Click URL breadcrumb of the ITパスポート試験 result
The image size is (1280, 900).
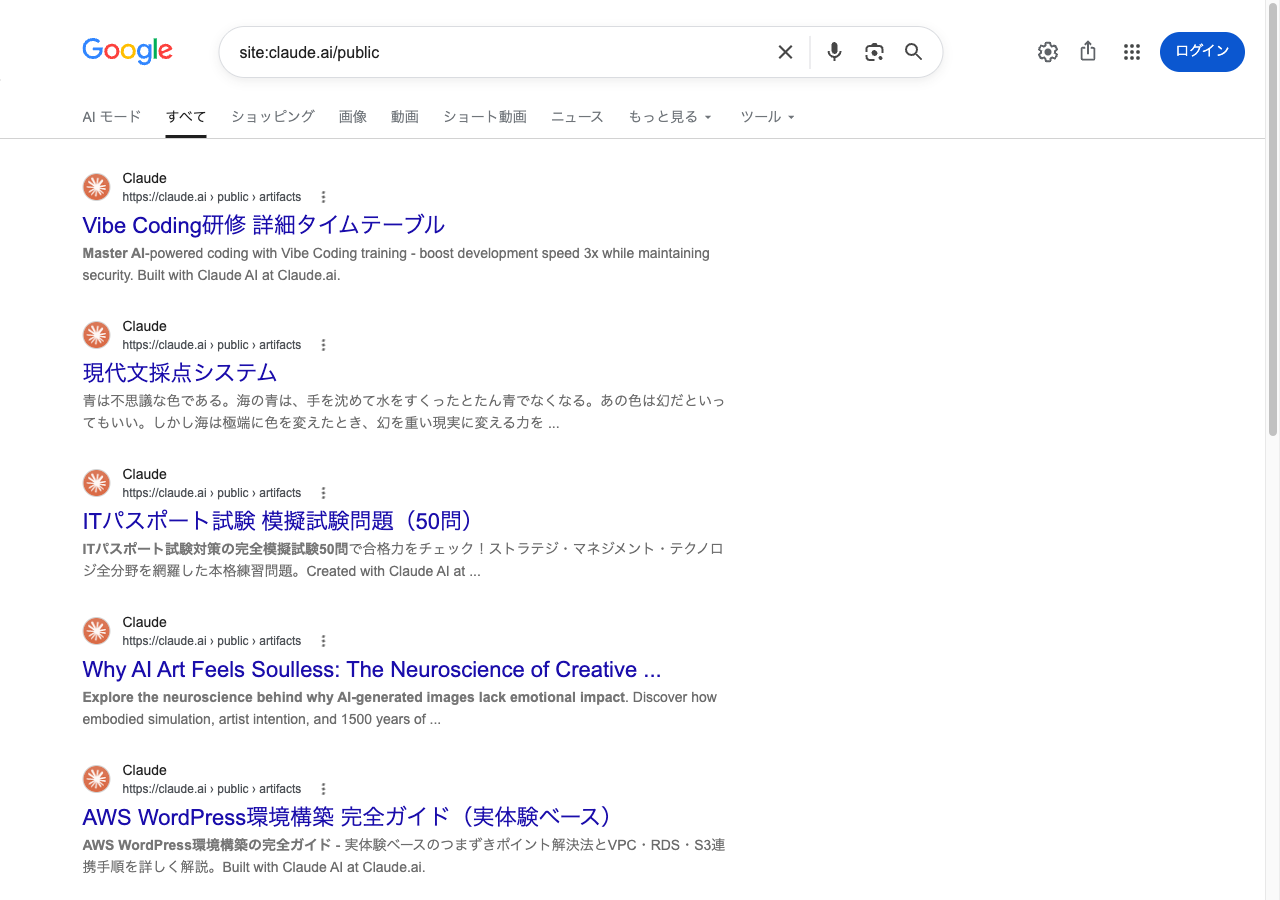212,493
